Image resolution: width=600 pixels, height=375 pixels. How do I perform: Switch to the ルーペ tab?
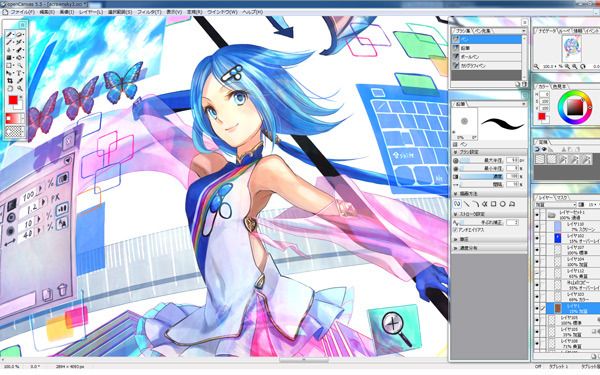565,31
